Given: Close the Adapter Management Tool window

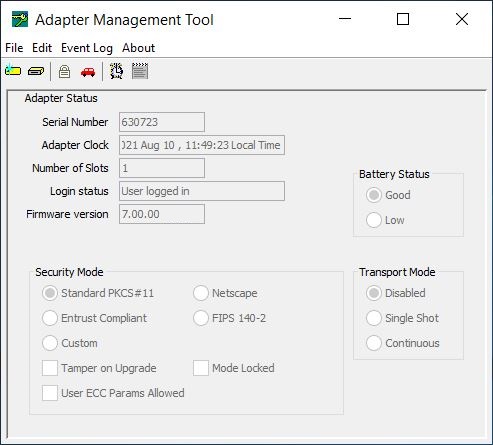Looking at the screenshot, I should pyautogui.click(x=462, y=19).
